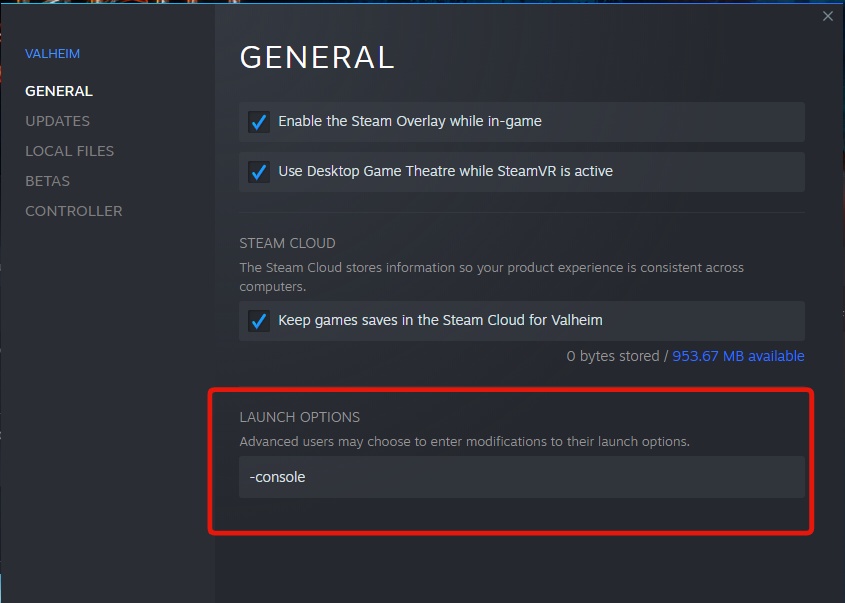Disable the Steam Cloud saves checkbox
Image resolution: width=845 pixels, height=603 pixels.
click(x=259, y=321)
